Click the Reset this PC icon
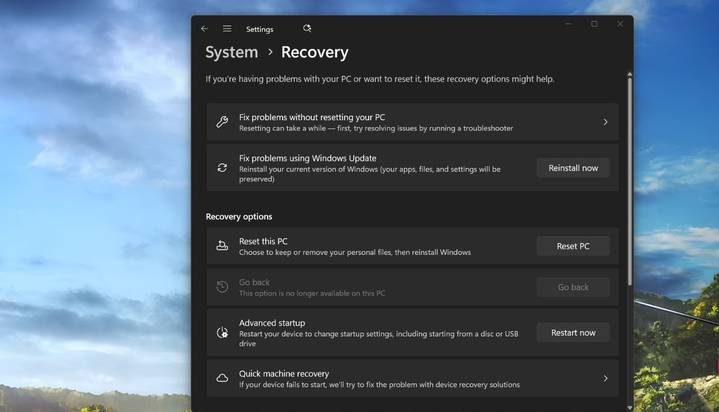Screen dimensions: 719x412 [222, 246]
